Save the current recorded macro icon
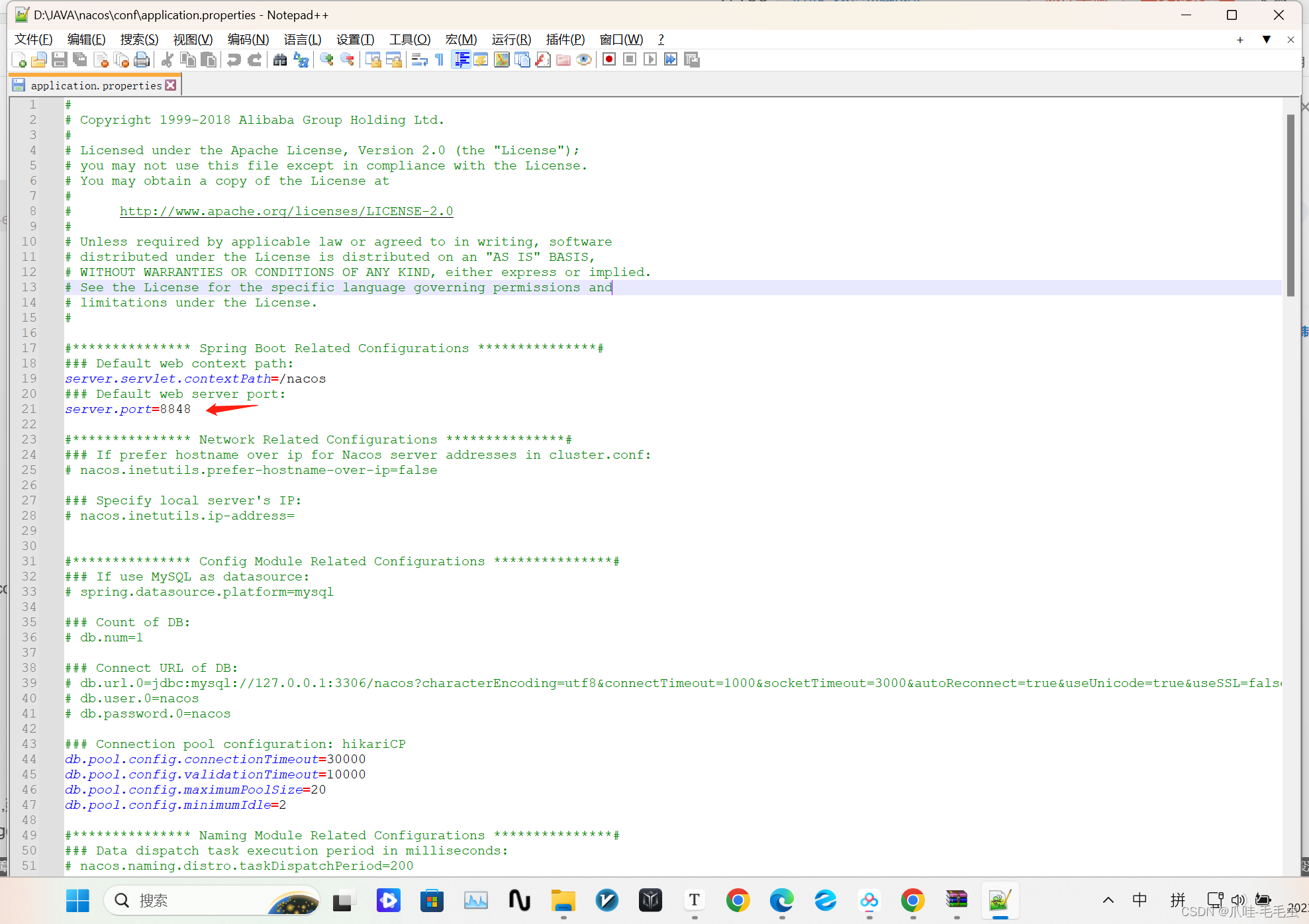Image resolution: width=1309 pixels, height=924 pixels. [x=692, y=60]
